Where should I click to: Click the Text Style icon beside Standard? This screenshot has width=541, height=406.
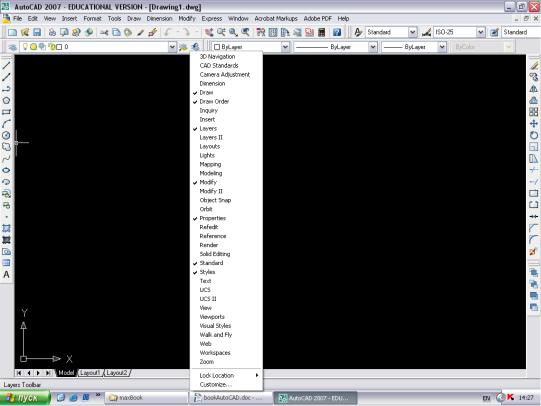tap(358, 32)
